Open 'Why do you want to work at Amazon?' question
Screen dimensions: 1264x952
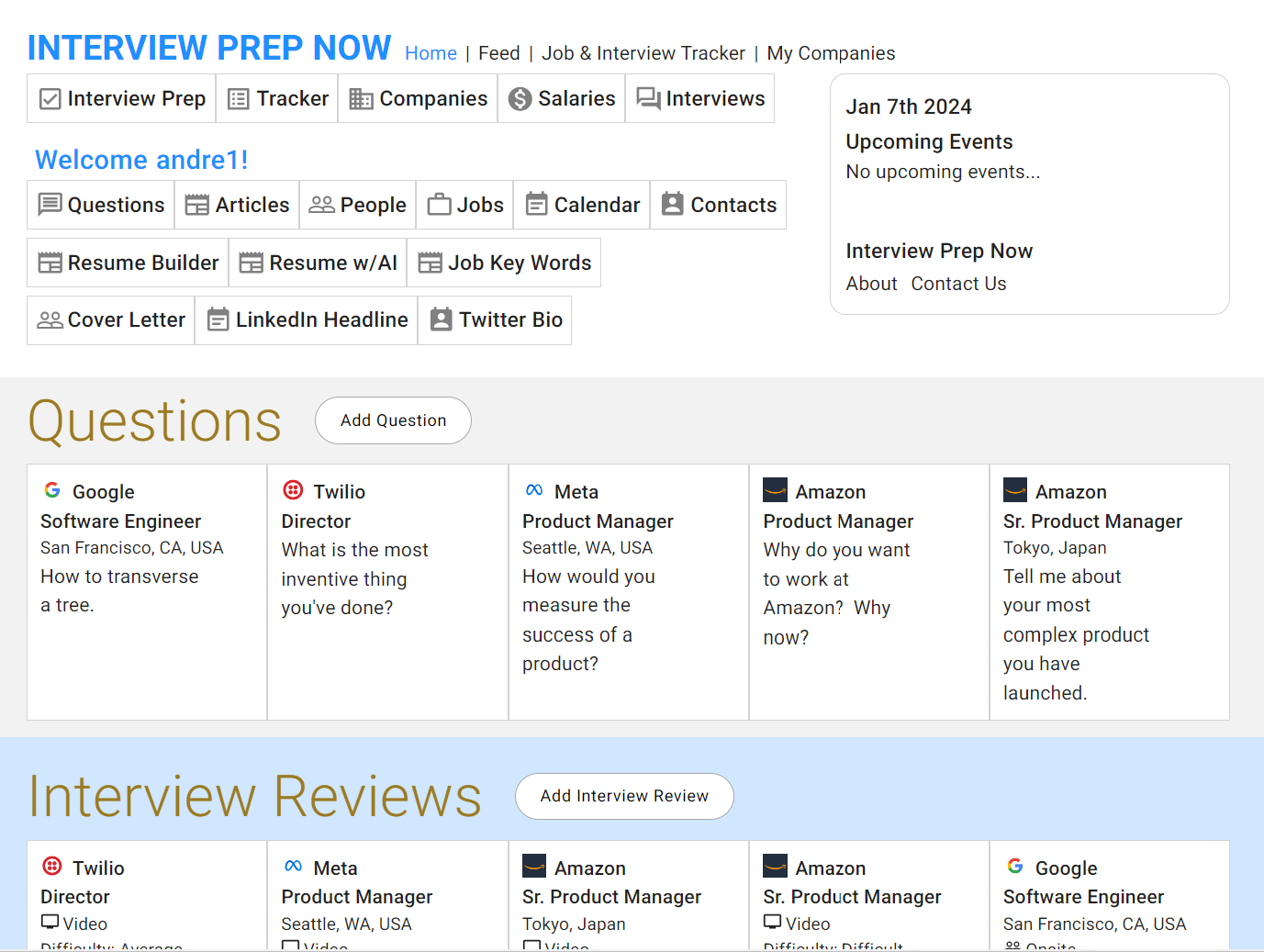point(836,593)
